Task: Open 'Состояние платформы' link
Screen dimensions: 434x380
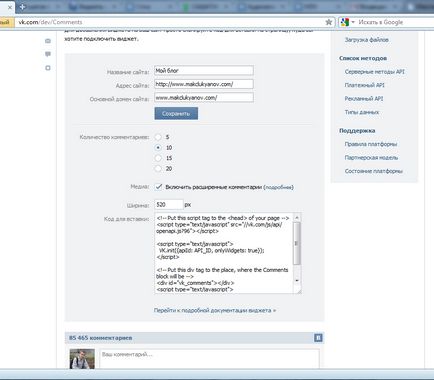Action: coord(374,171)
